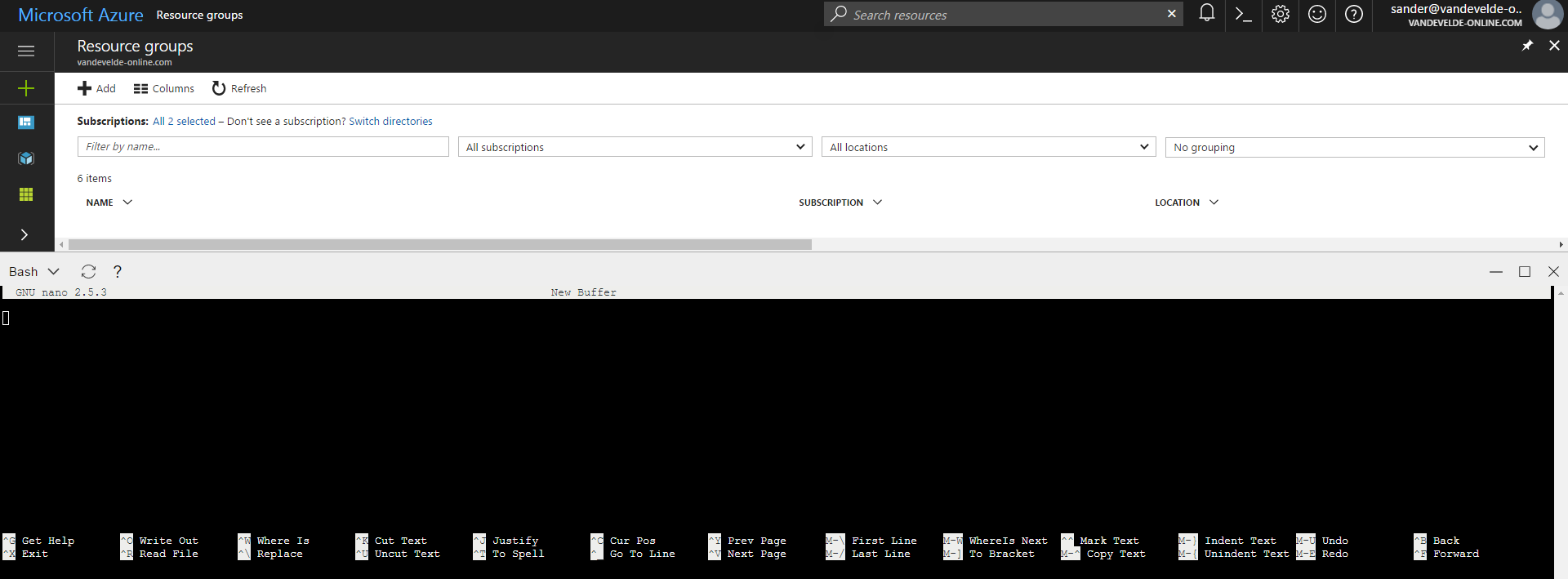1568x579 pixels.
Task: Expand the All subscriptions dropdown
Action: [x=635, y=147]
